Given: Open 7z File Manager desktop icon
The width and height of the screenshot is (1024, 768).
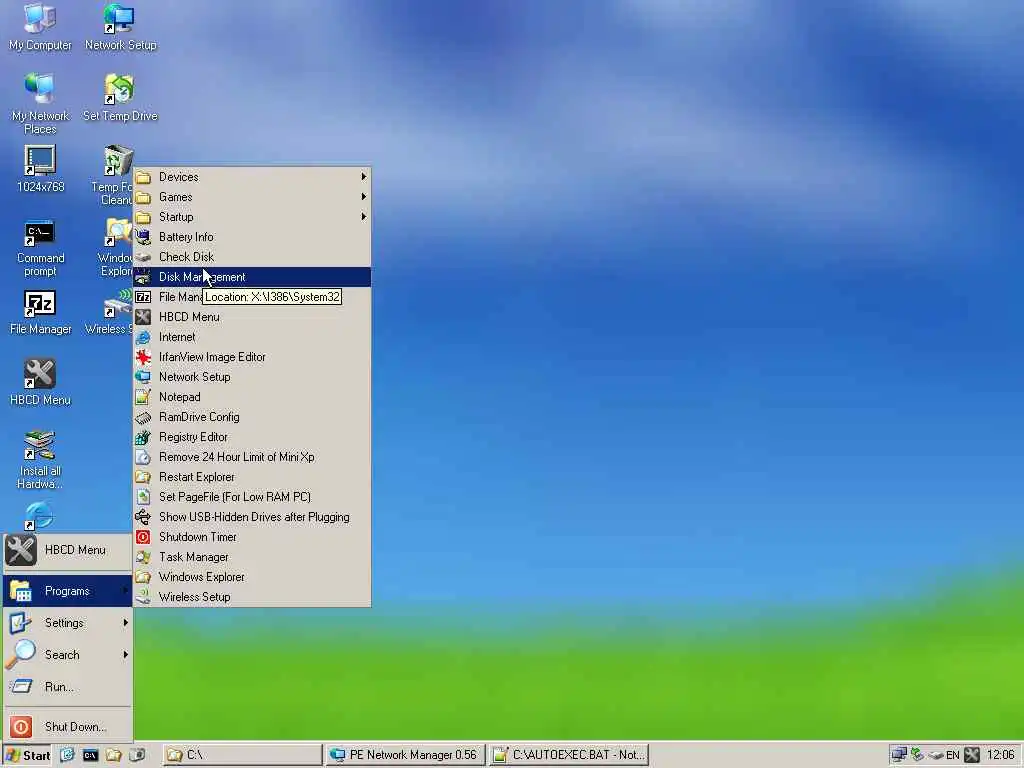Looking at the screenshot, I should click(x=40, y=312).
